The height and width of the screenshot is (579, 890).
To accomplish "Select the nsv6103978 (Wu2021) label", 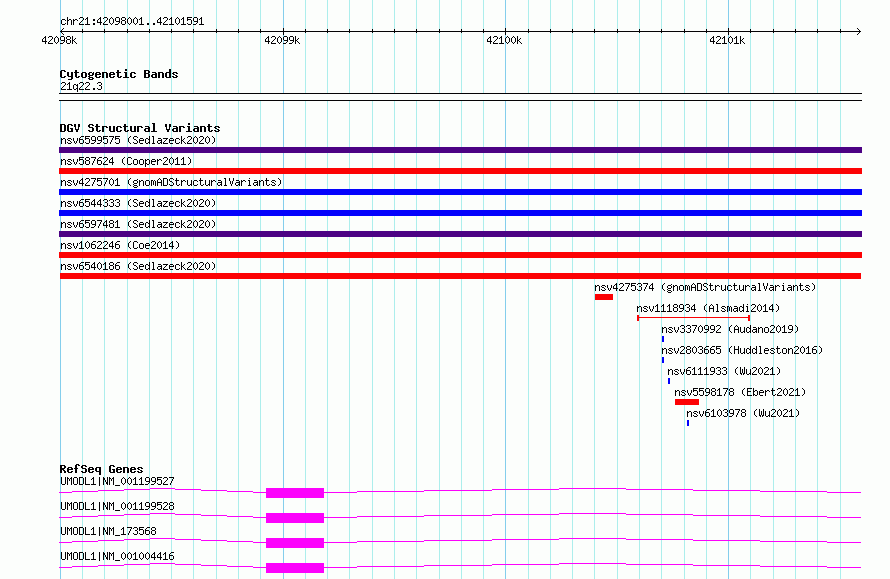I will click(x=743, y=413).
